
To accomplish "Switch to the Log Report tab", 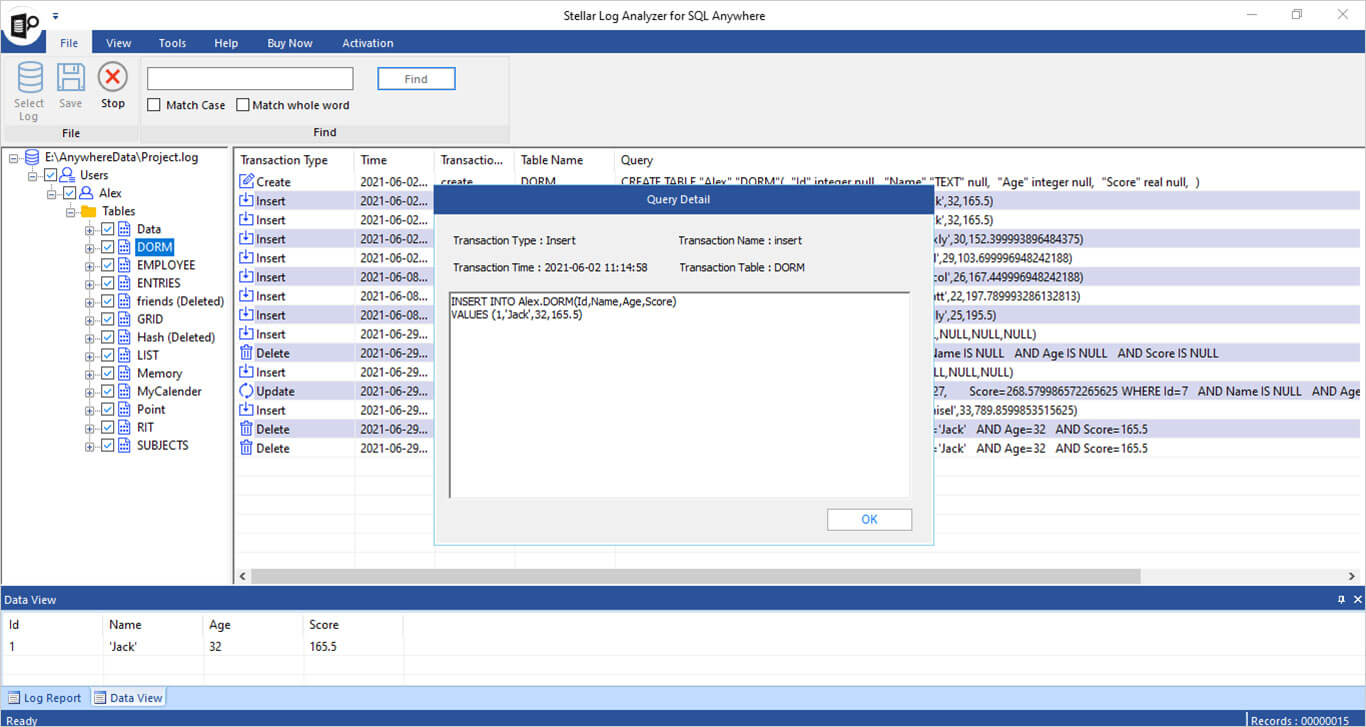I will [45, 698].
